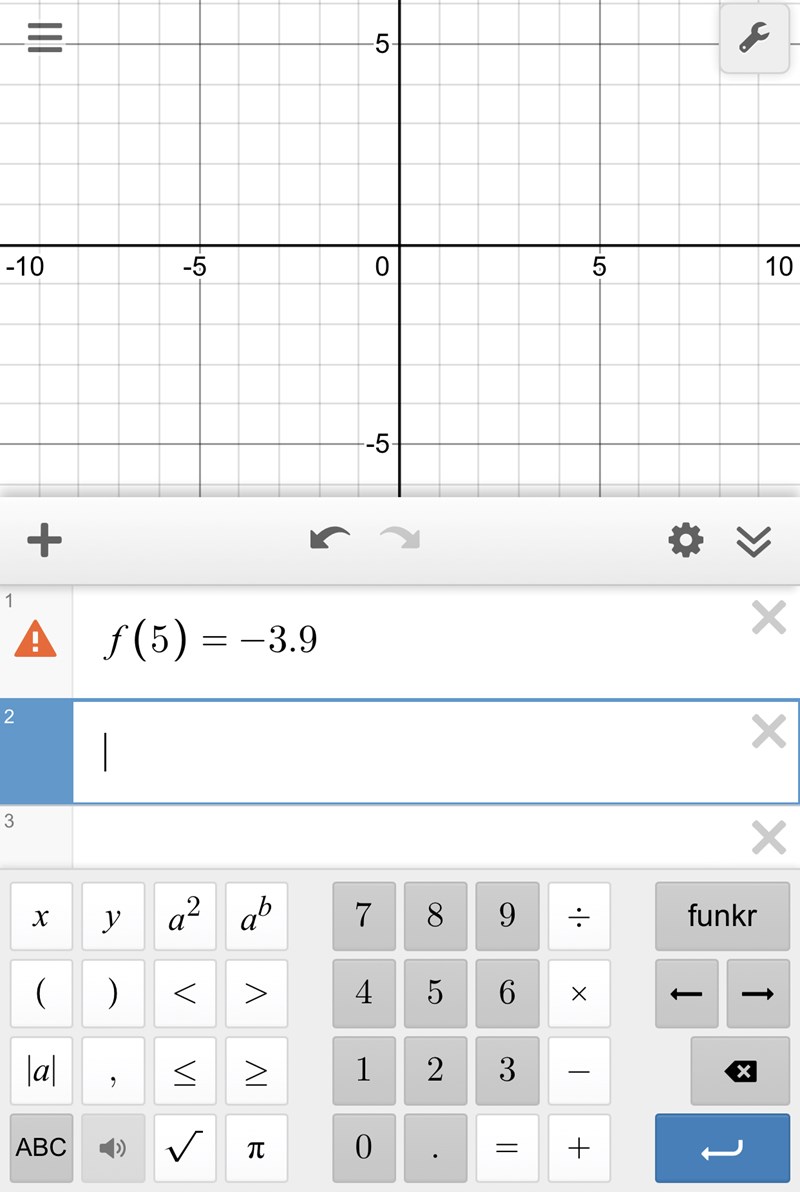800x1192 pixels.
Task: Open the funkr functions menu
Action: [x=722, y=916]
